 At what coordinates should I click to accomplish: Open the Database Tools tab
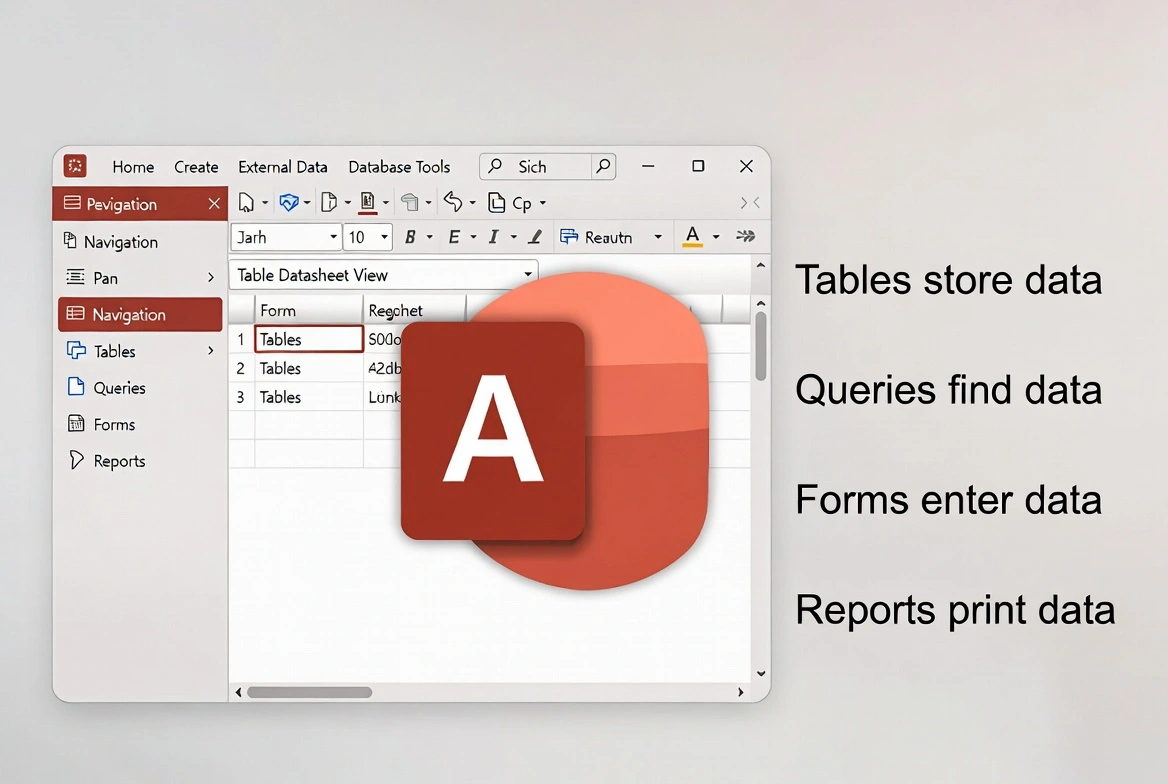coord(399,167)
